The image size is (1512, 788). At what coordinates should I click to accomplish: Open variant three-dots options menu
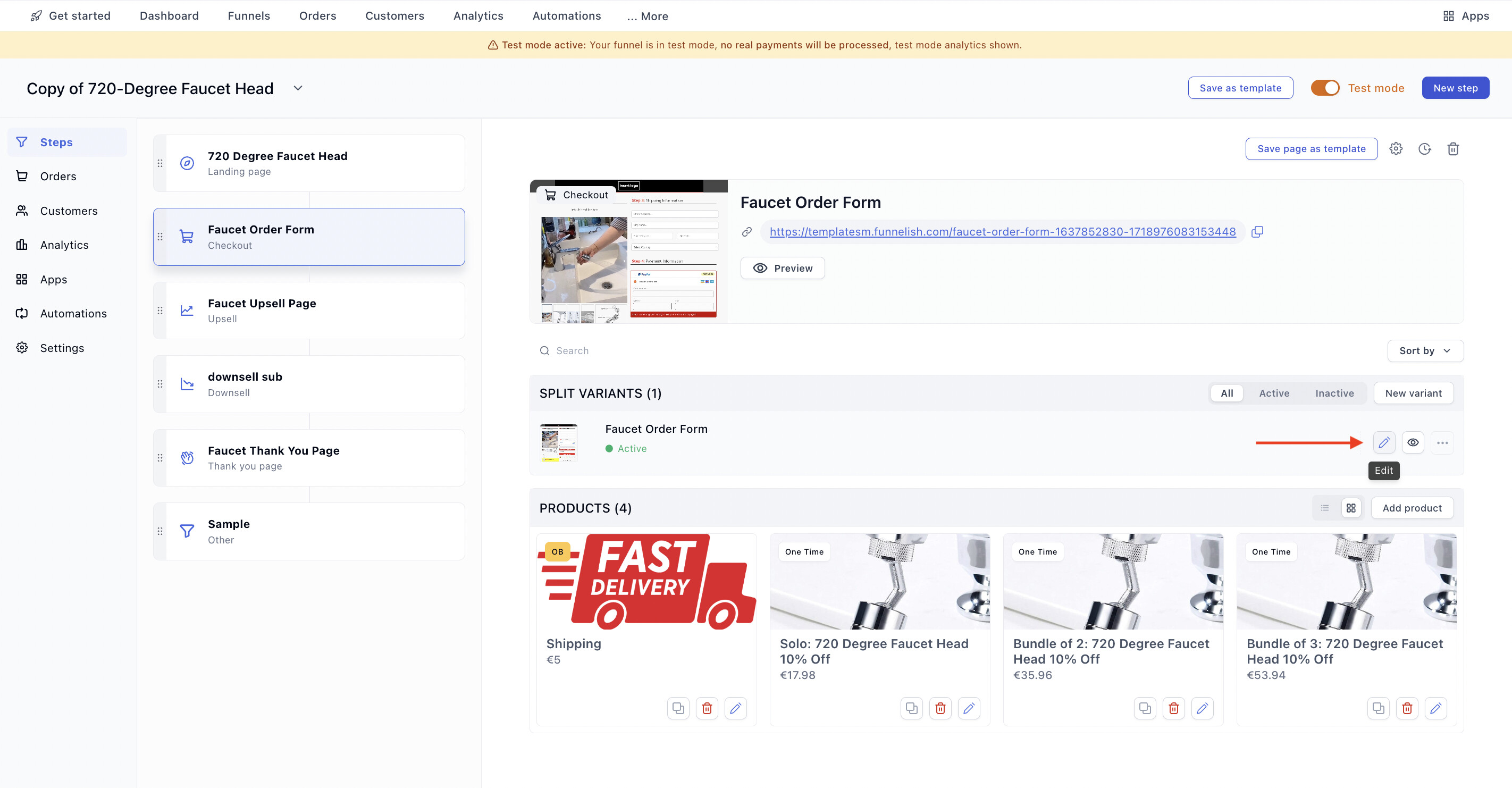coord(1442,442)
